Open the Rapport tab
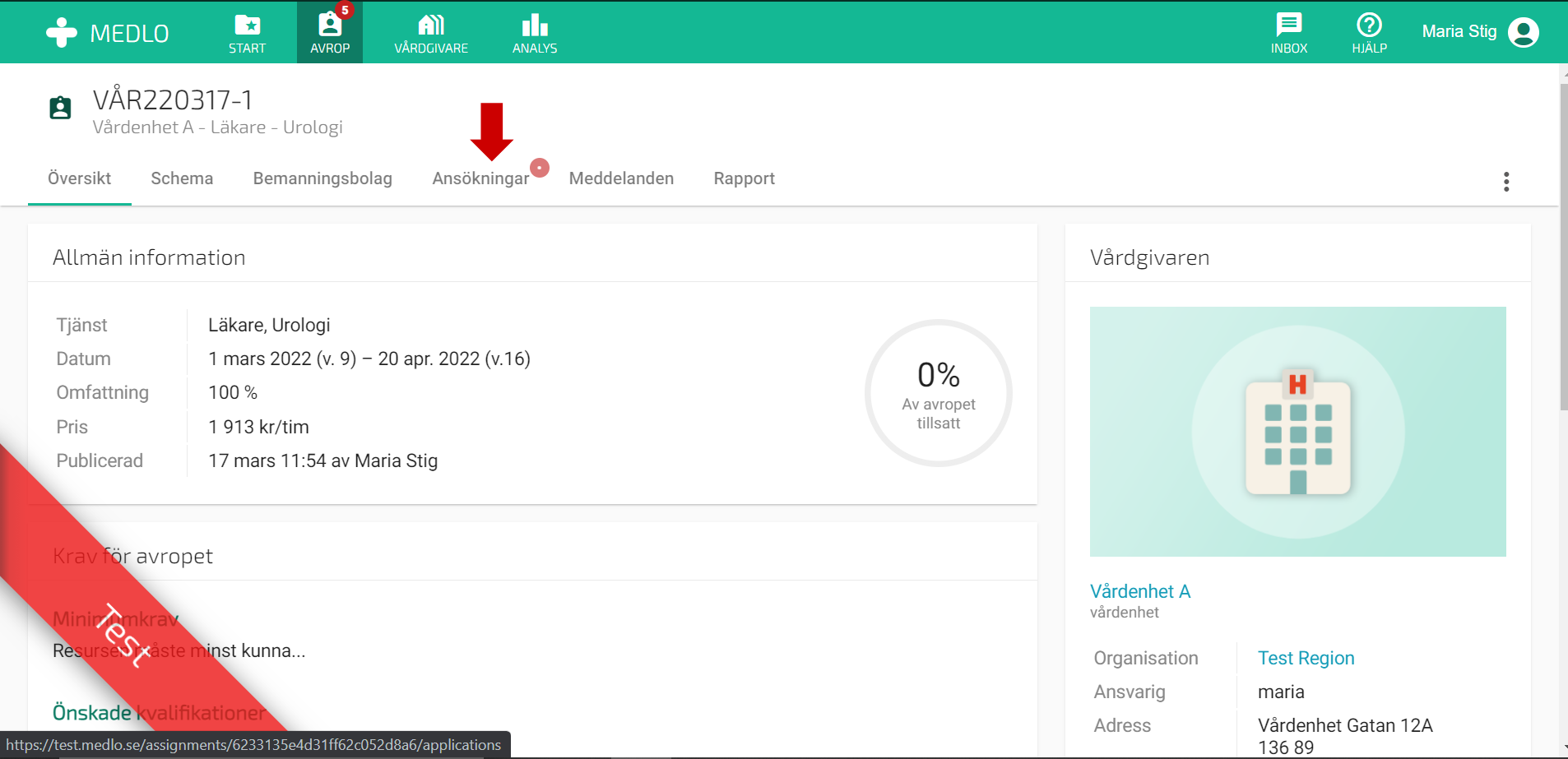Screen dimensions: 1568x759 [745, 178]
